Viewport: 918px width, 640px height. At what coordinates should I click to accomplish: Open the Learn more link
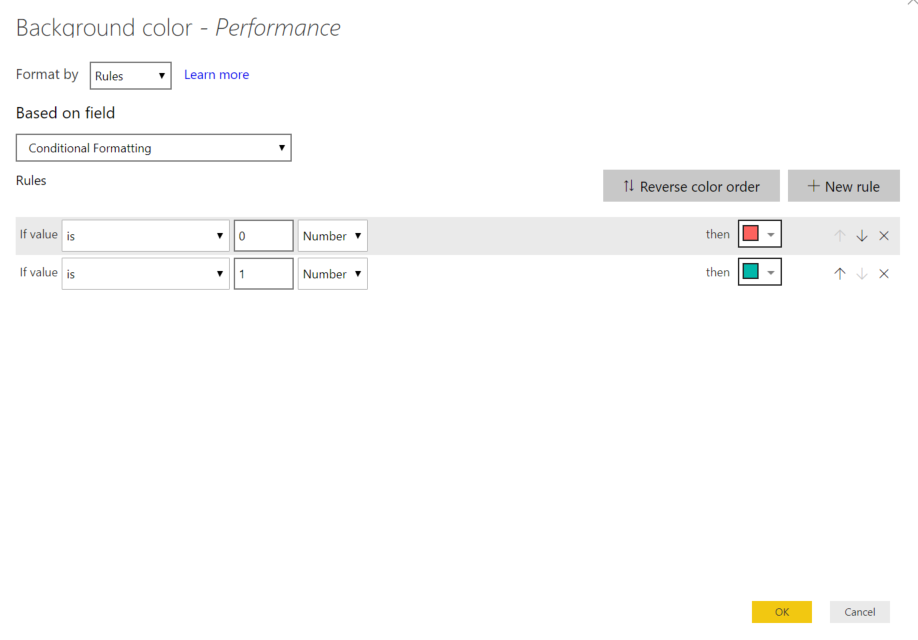coord(217,75)
